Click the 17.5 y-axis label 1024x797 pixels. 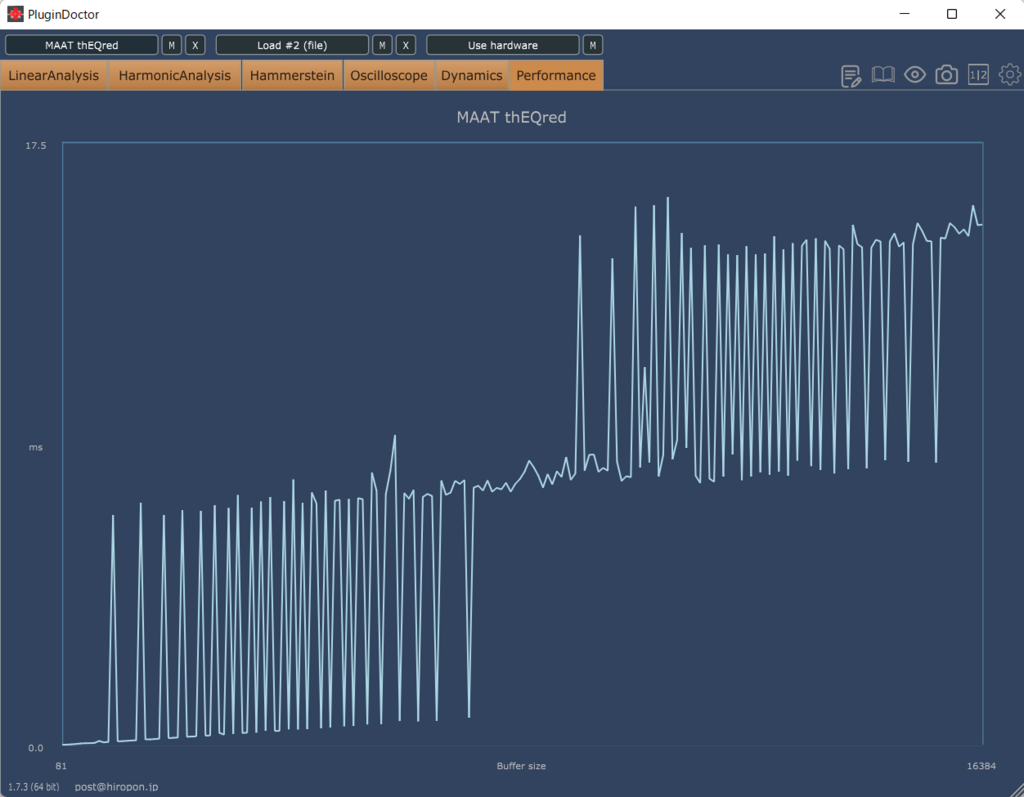coord(36,146)
